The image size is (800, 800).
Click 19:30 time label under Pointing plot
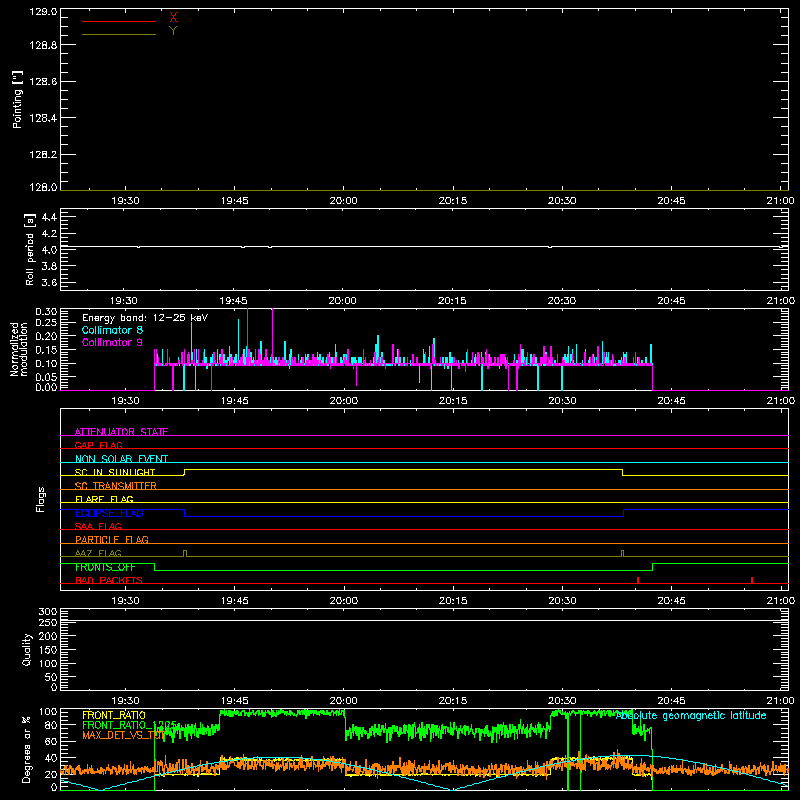125,201
